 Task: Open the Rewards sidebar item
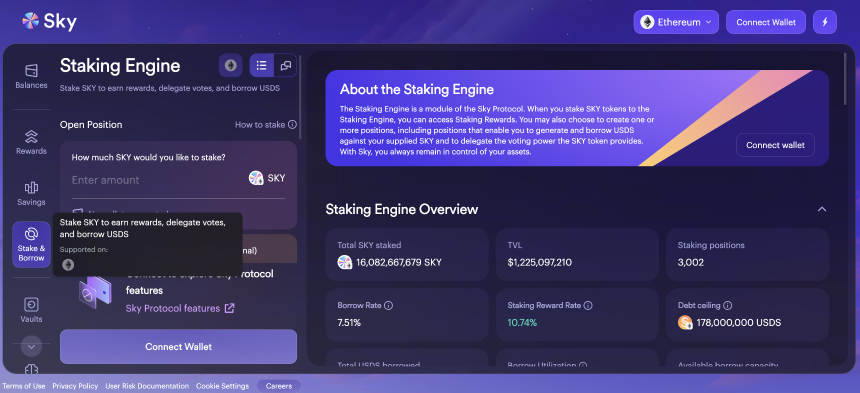pos(31,142)
